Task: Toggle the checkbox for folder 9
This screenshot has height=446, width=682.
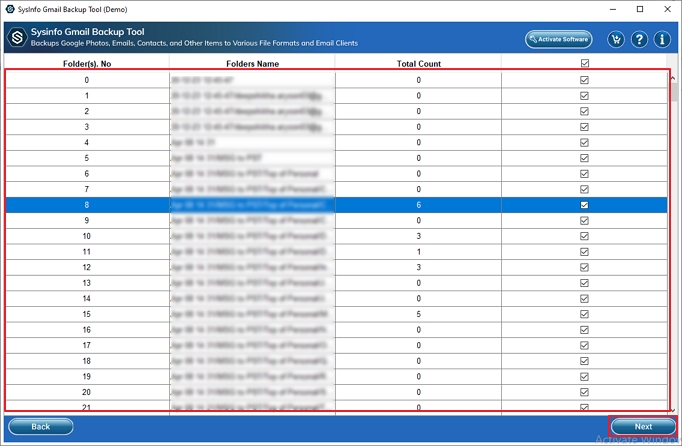Action: 584,221
